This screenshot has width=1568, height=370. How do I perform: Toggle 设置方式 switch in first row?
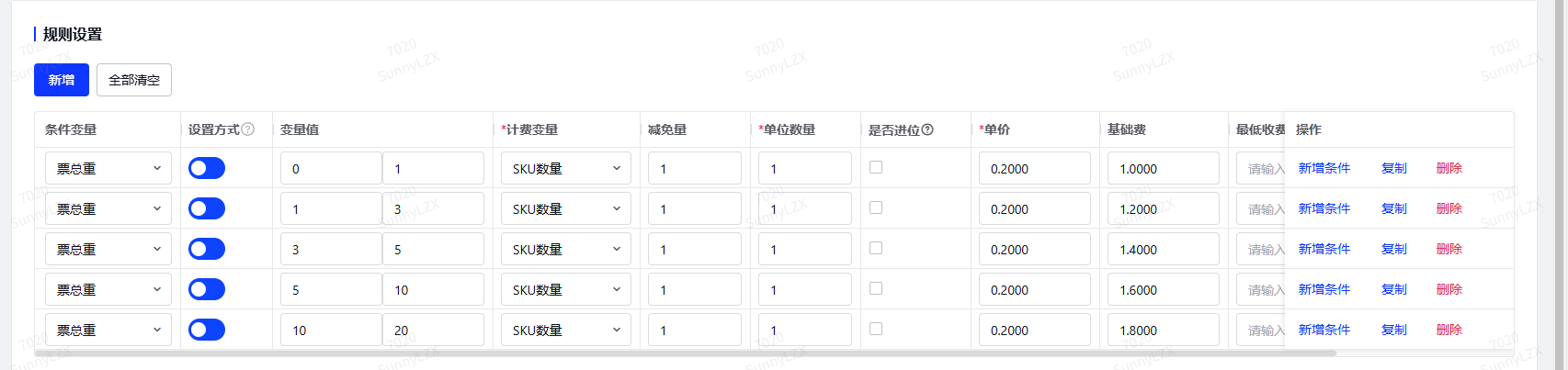click(x=207, y=168)
